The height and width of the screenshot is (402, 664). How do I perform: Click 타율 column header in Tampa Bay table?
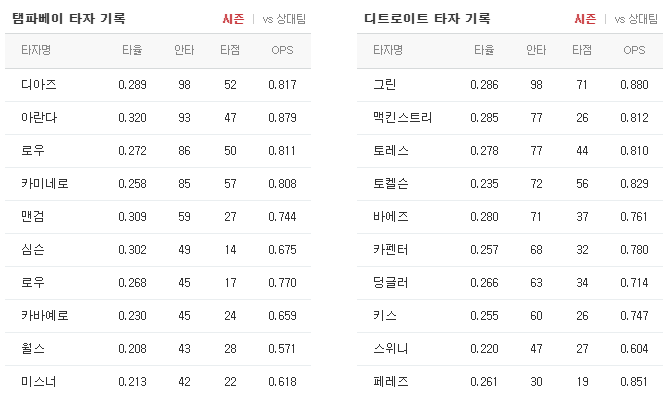[x=132, y=50]
